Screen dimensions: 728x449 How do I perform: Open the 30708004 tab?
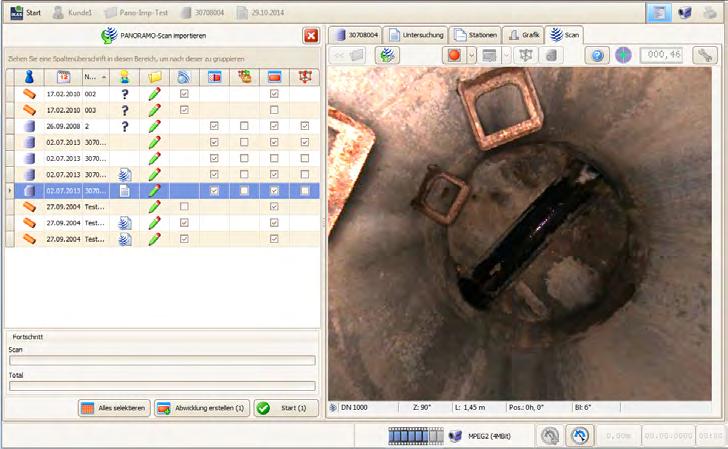[x=355, y=35]
